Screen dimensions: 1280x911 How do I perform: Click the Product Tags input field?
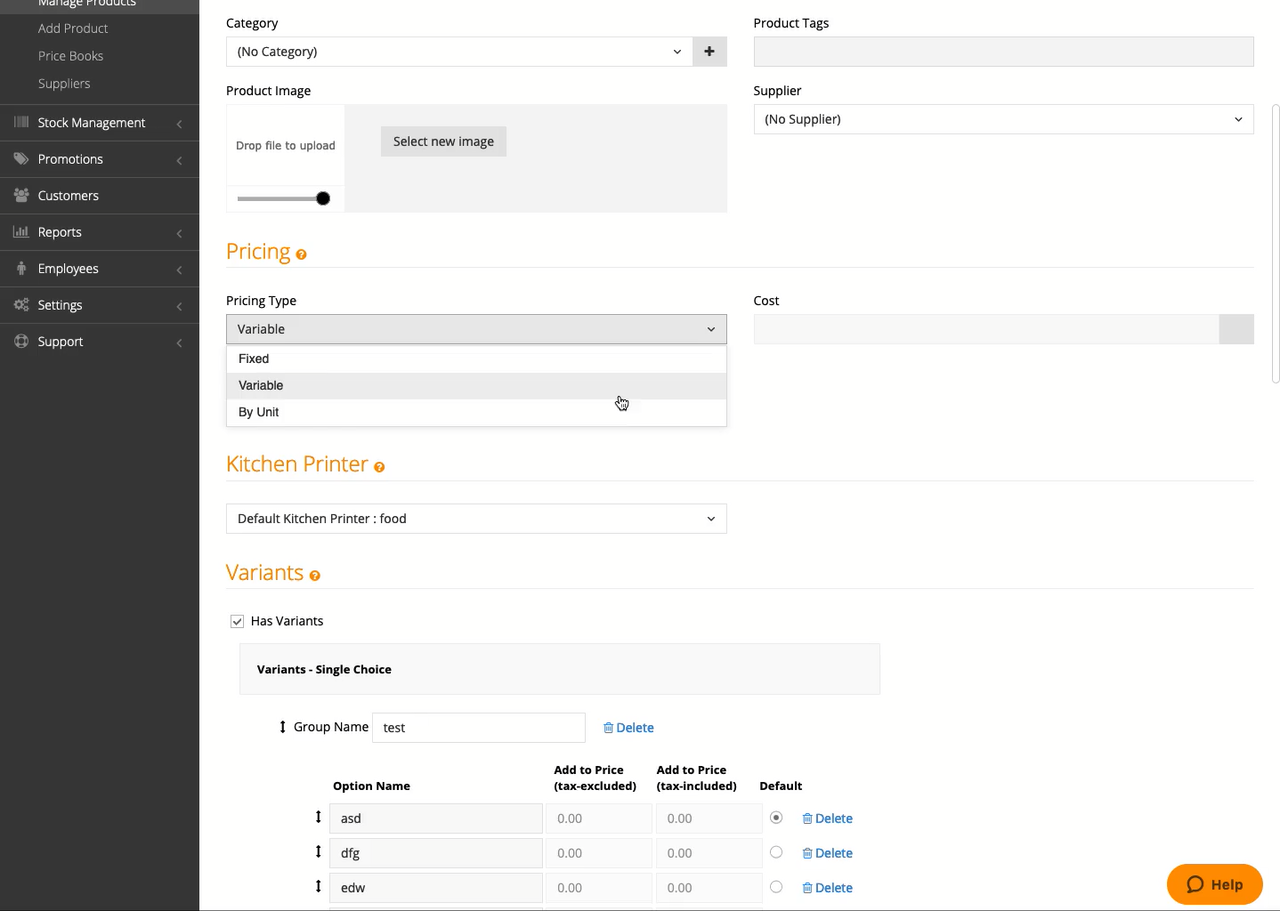[x=1003, y=51]
